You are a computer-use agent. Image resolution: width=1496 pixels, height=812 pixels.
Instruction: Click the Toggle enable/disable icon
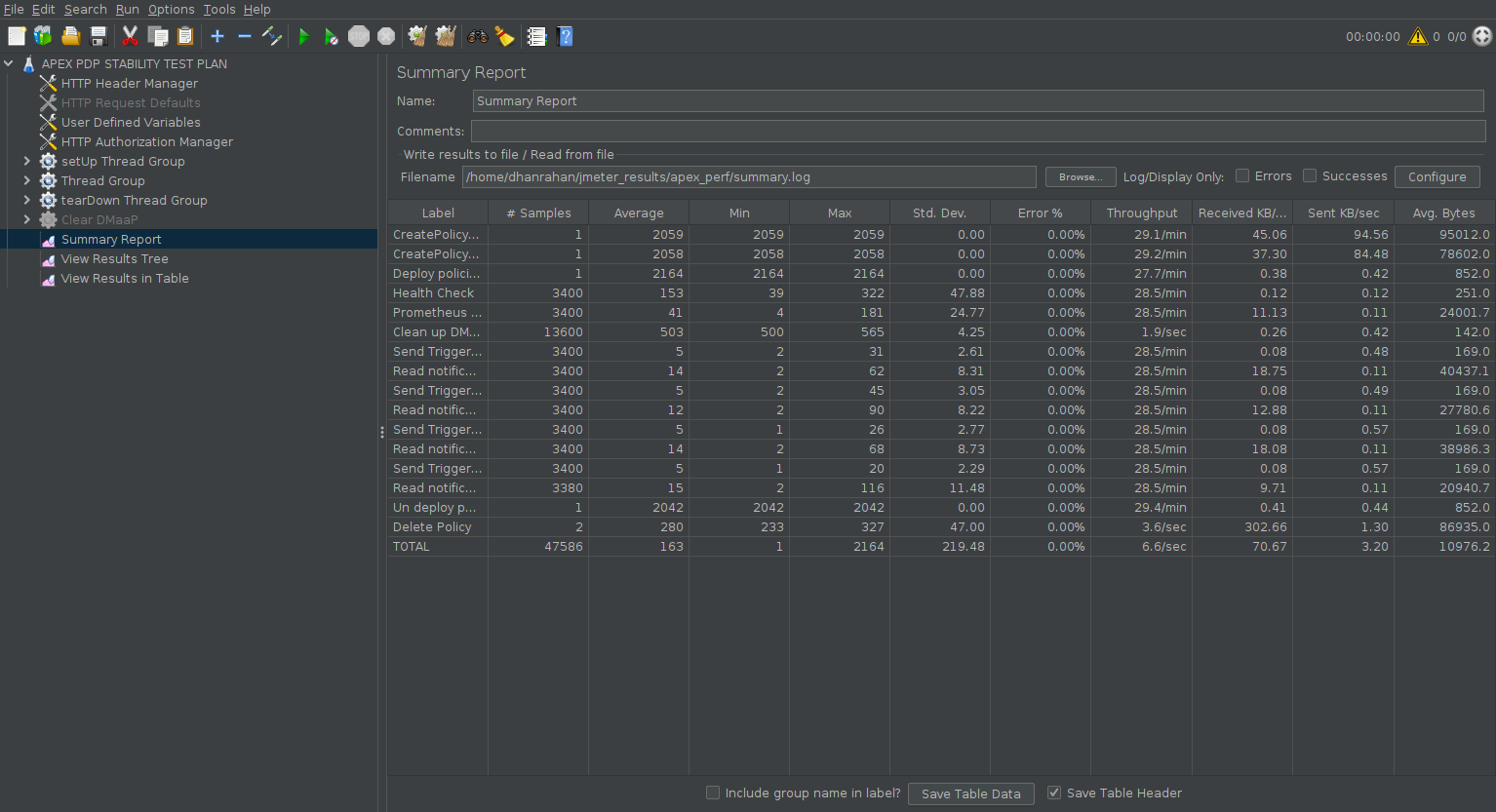(x=272, y=36)
